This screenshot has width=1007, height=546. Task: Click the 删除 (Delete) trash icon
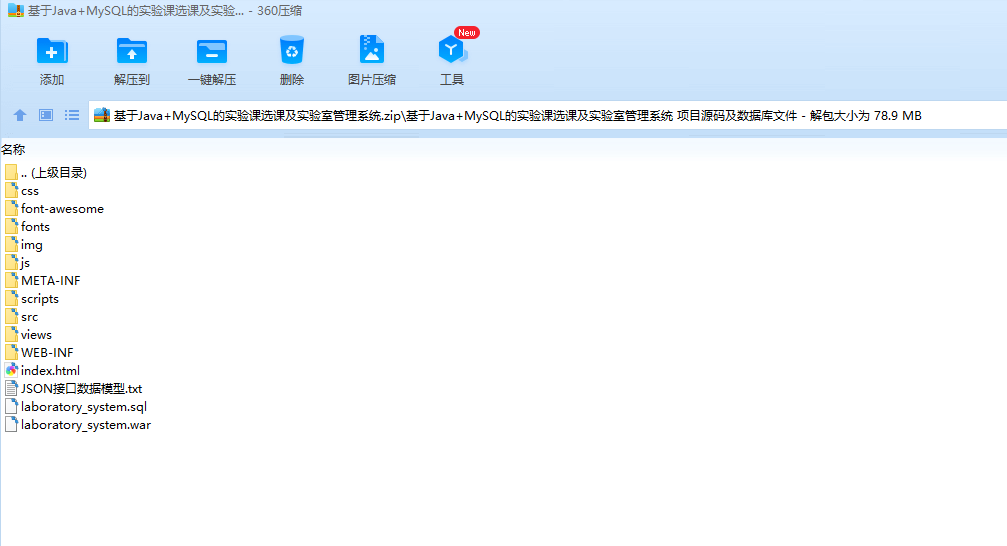pos(292,50)
